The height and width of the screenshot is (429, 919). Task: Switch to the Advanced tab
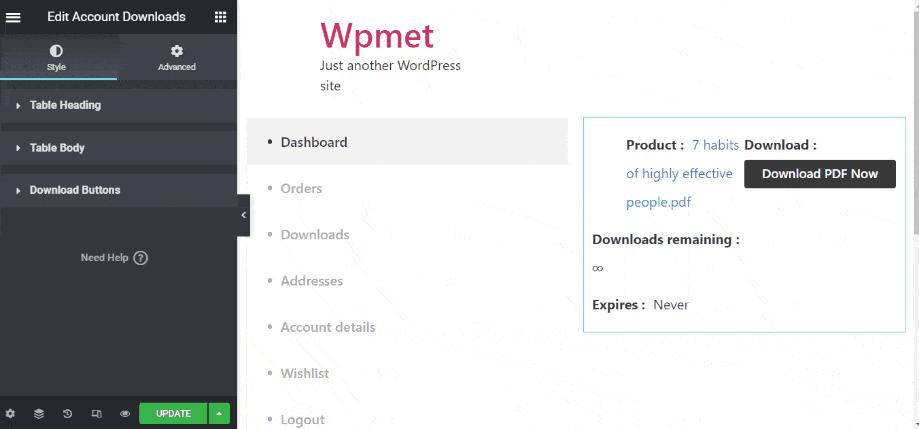point(176,57)
